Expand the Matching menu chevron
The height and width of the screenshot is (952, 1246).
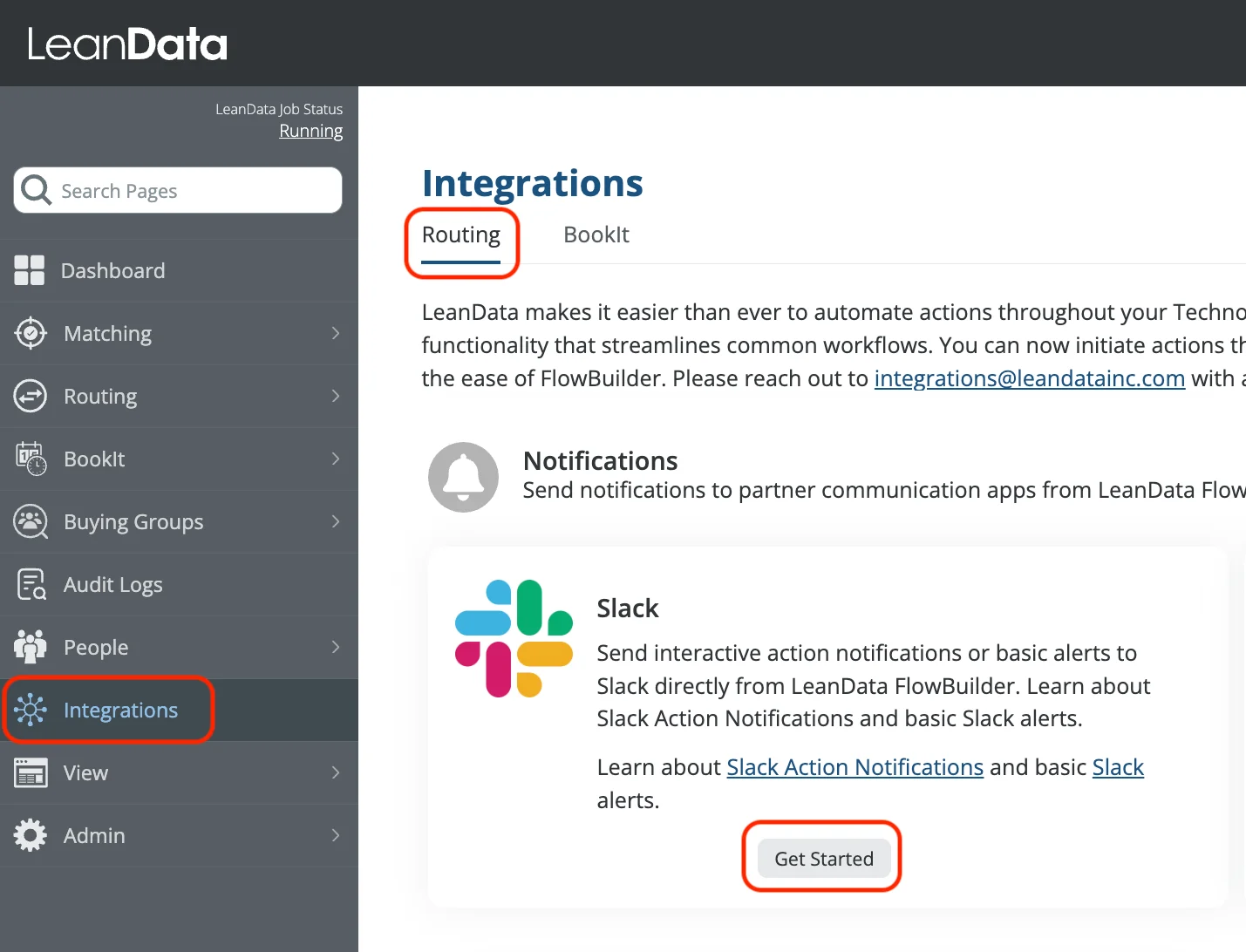pos(336,333)
